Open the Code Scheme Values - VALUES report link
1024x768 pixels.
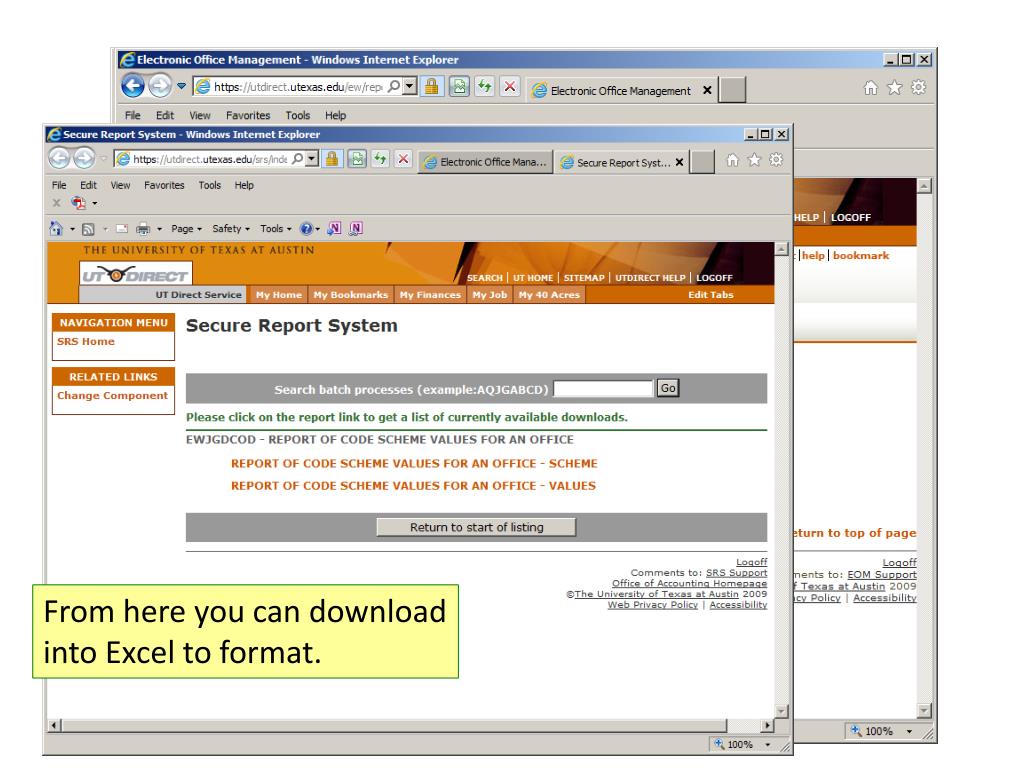pos(413,486)
